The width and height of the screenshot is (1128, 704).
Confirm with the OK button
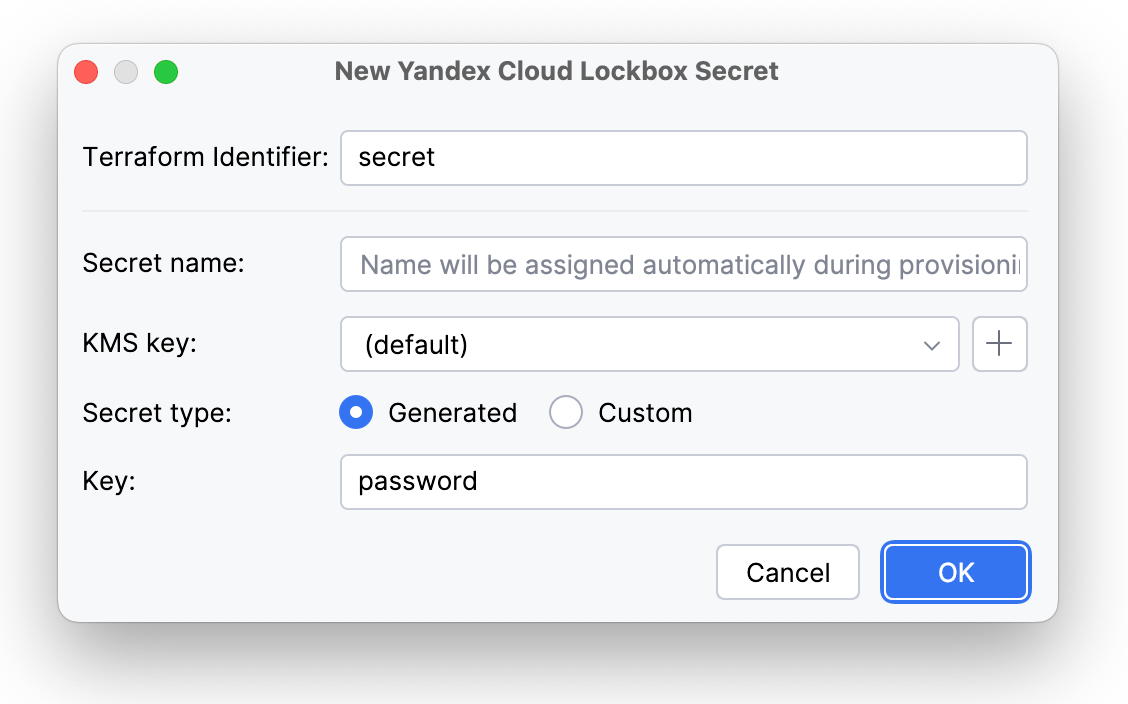(956, 572)
